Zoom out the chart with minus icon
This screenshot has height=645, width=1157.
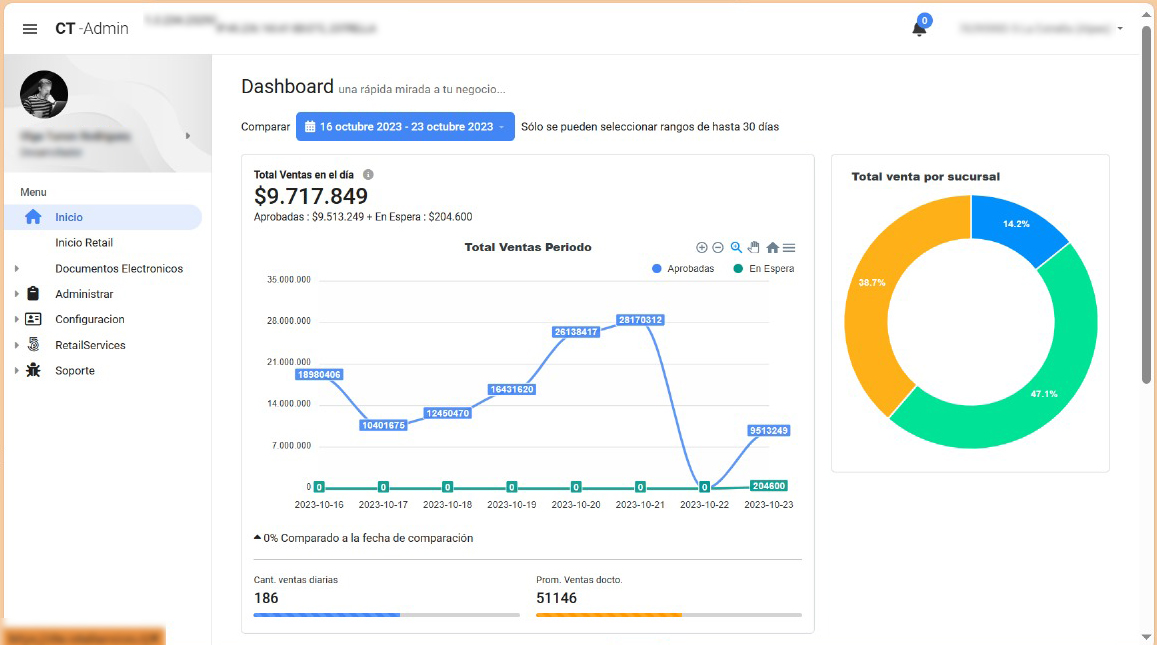click(718, 247)
